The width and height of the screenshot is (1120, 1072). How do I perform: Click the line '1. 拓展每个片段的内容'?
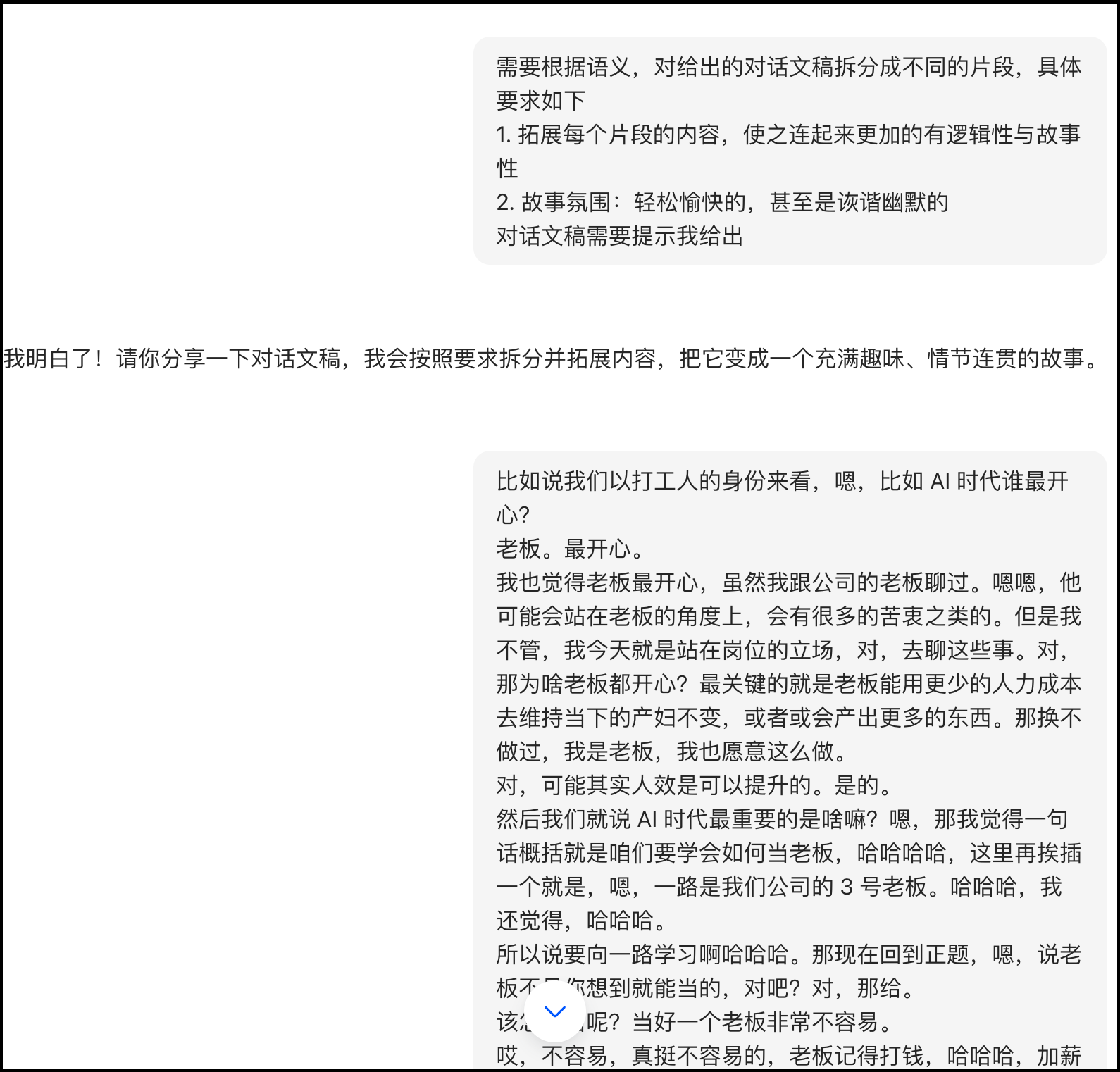788,135
